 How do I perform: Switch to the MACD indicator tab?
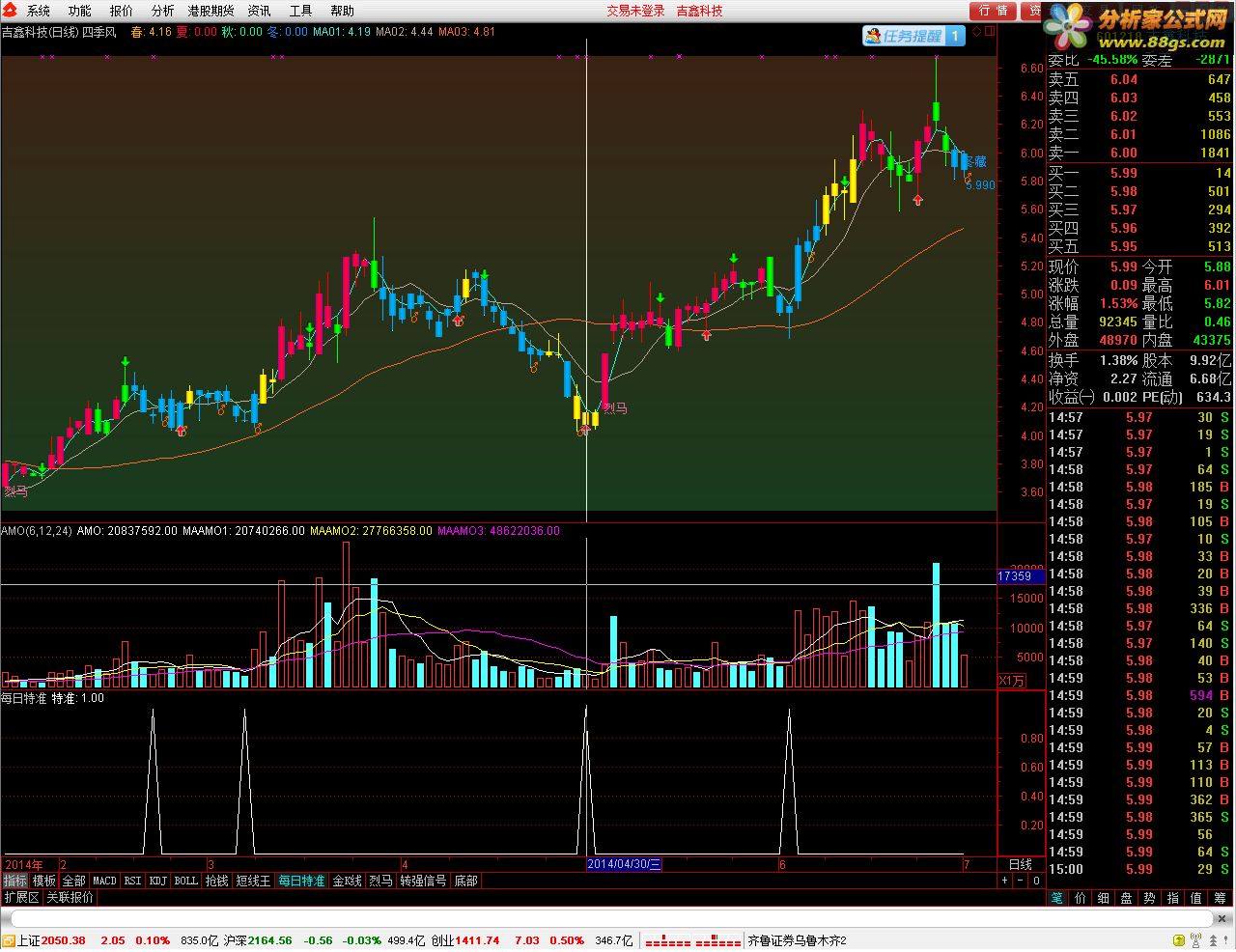[x=104, y=881]
